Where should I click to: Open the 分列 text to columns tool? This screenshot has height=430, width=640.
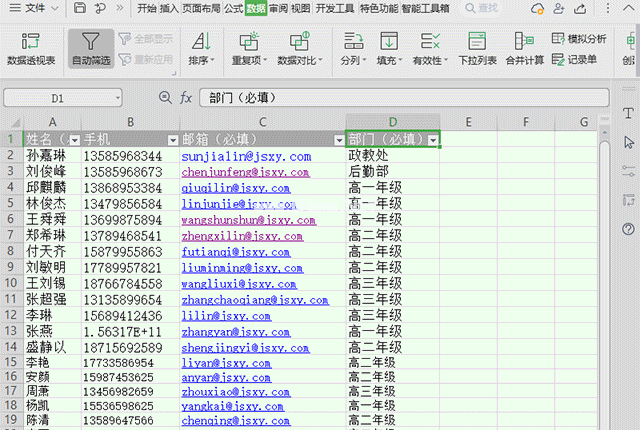point(353,49)
